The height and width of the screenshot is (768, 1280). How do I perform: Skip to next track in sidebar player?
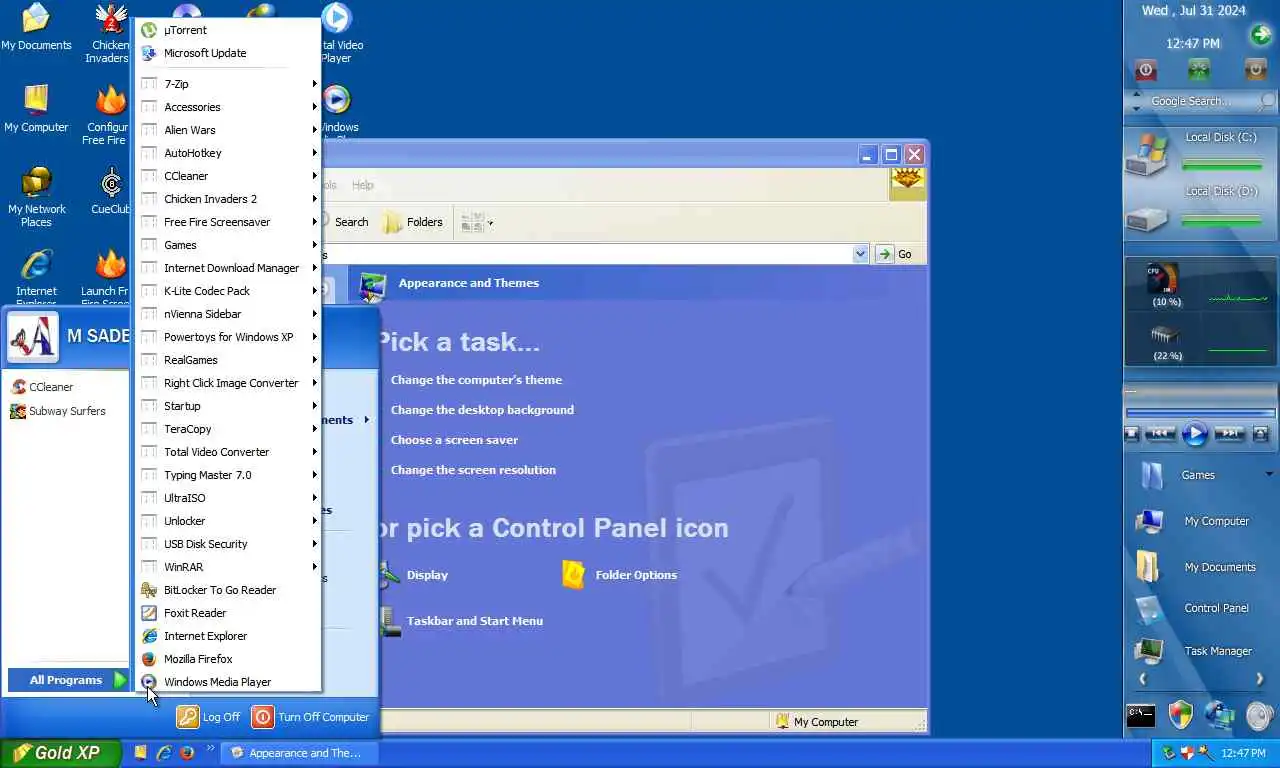(1229, 434)
